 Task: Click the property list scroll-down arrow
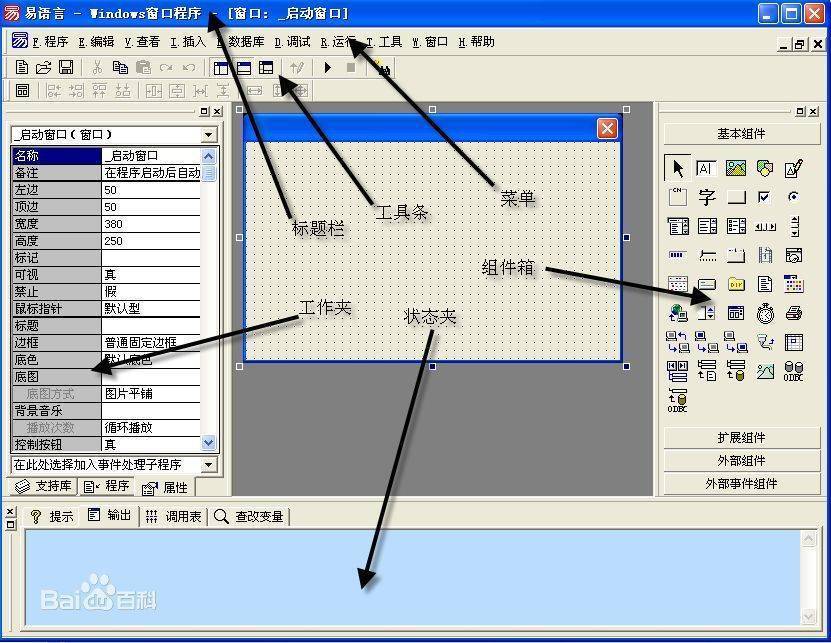[x=209, y=443]
